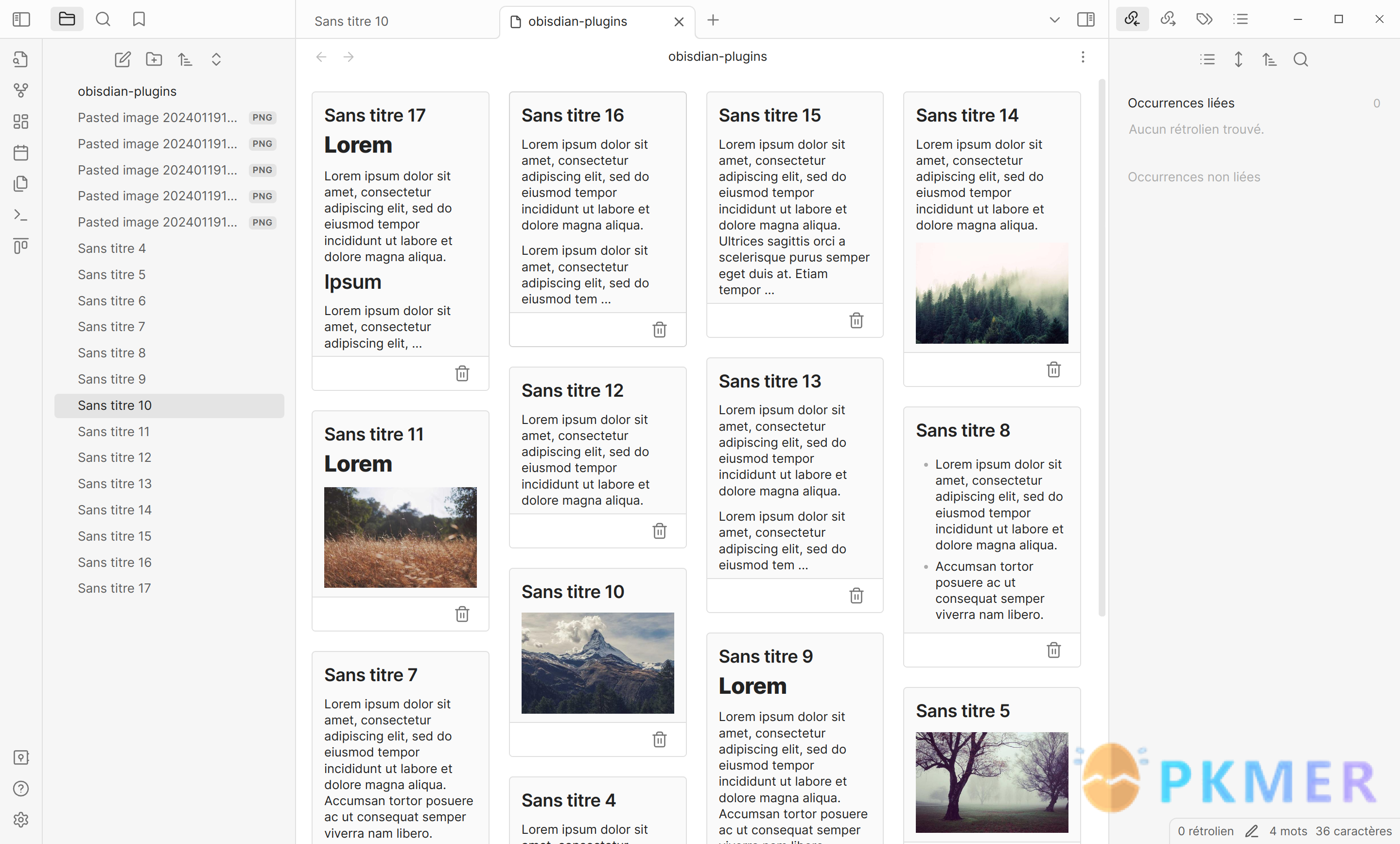
Task: Open Sans titre 17 in file list
Action: click(169, 588)
